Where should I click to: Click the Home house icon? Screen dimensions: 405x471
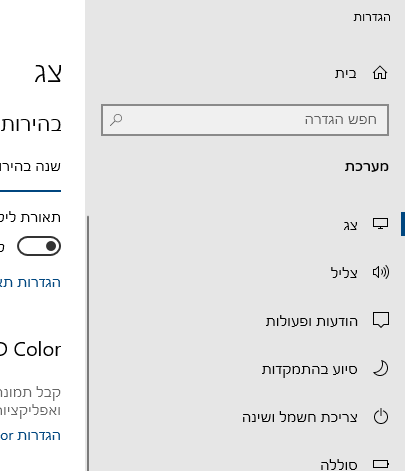pos(380,73)
